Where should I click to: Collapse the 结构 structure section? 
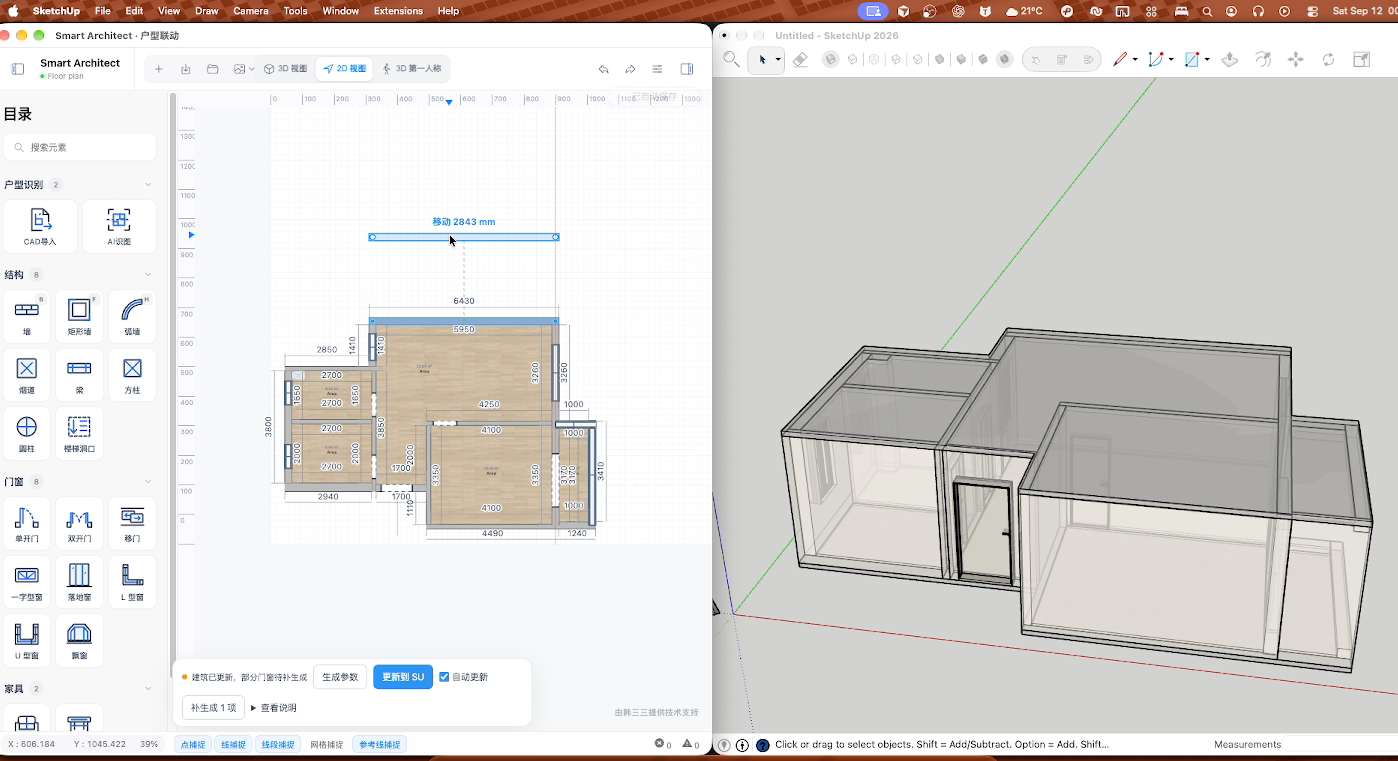148,275
